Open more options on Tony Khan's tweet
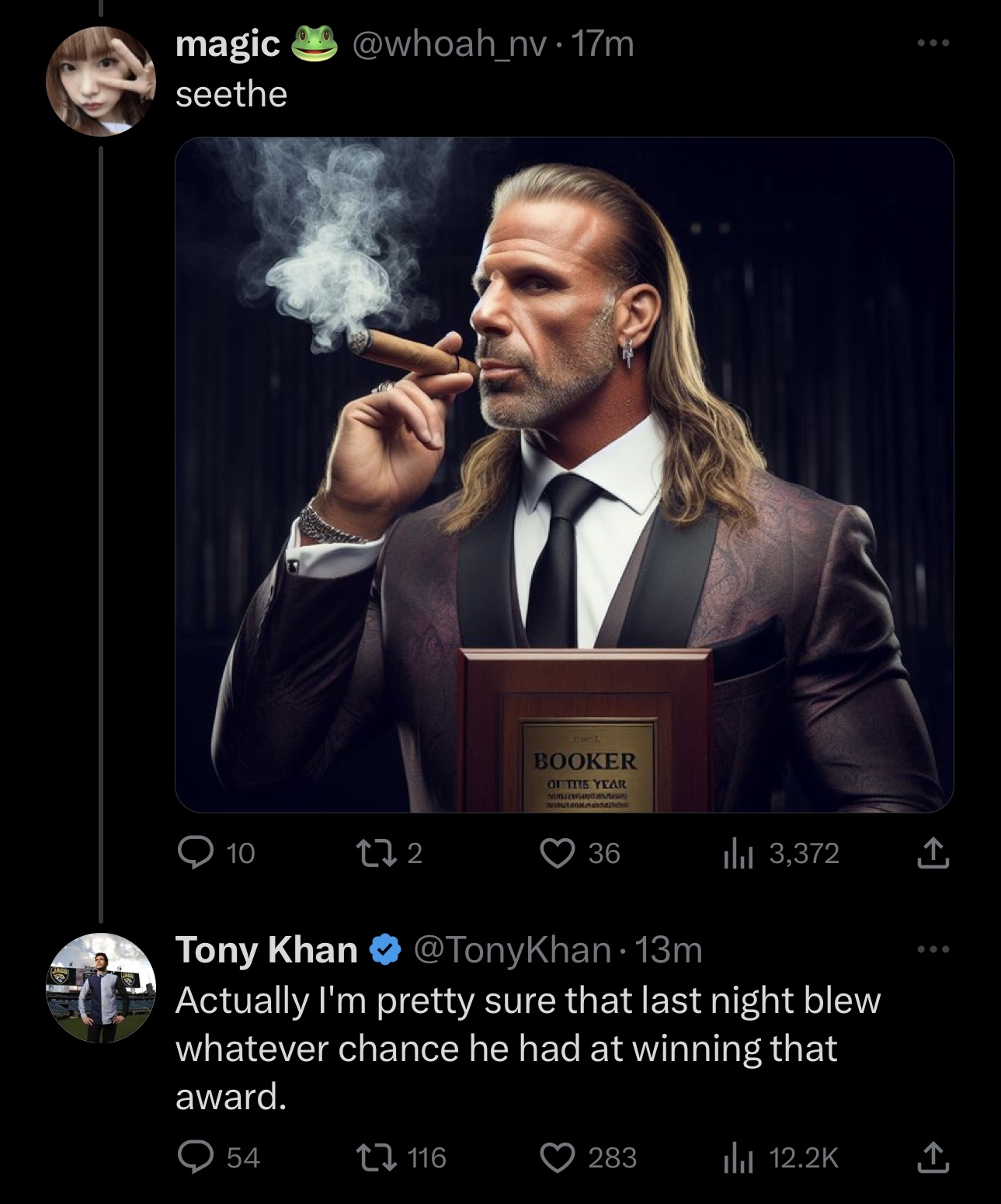This screenshot has width=1001, height=1204. 932,949
